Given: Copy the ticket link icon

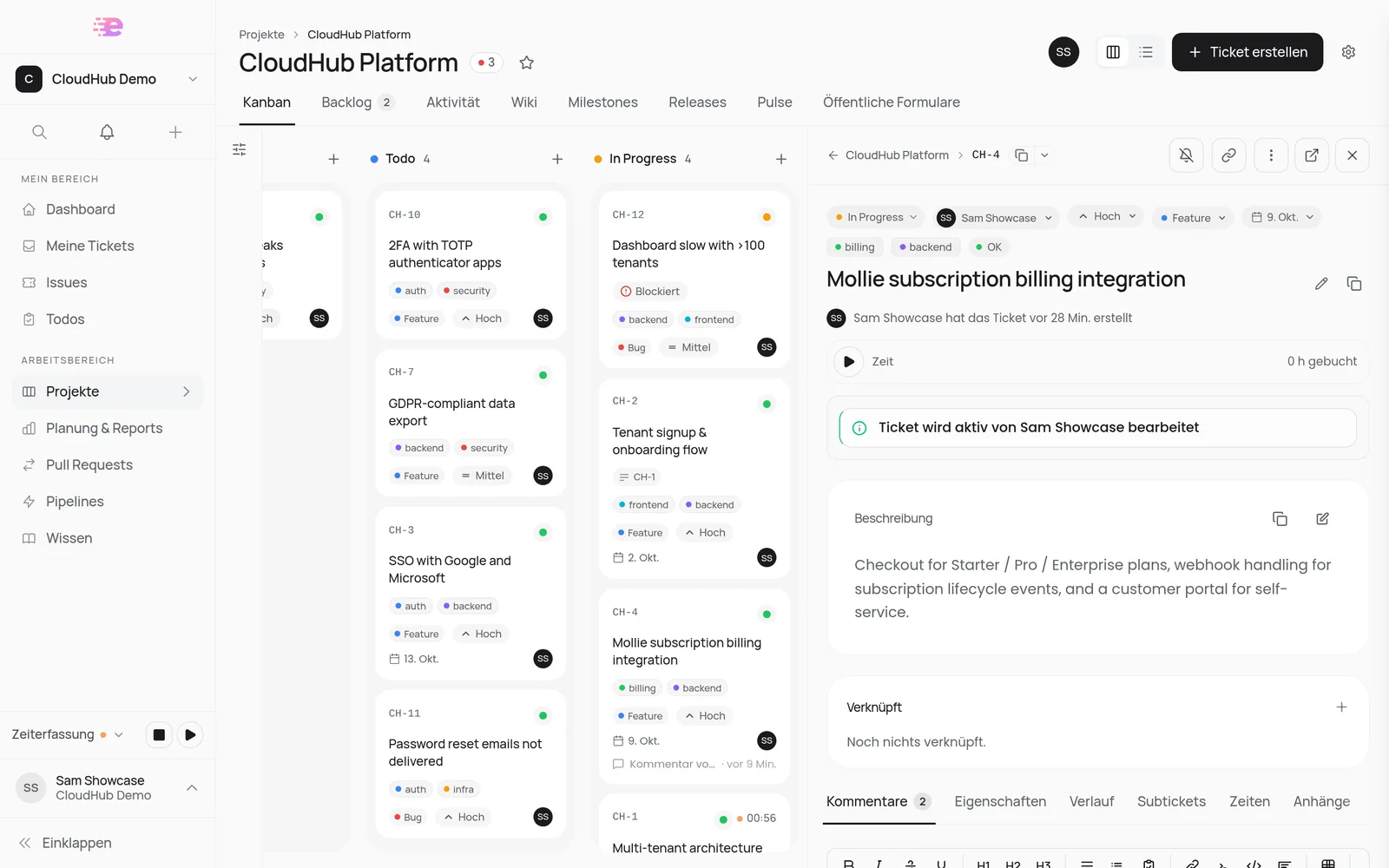Looking at the screenshot, I should tap(1228, 155).
